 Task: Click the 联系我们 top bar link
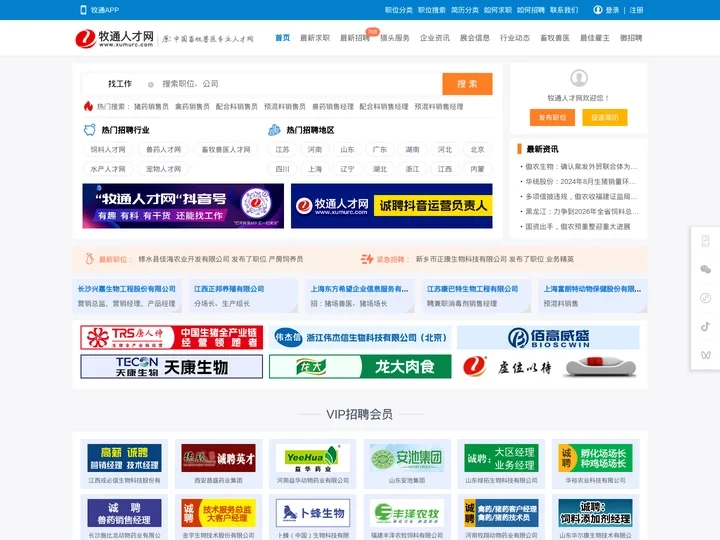point(564,10)
